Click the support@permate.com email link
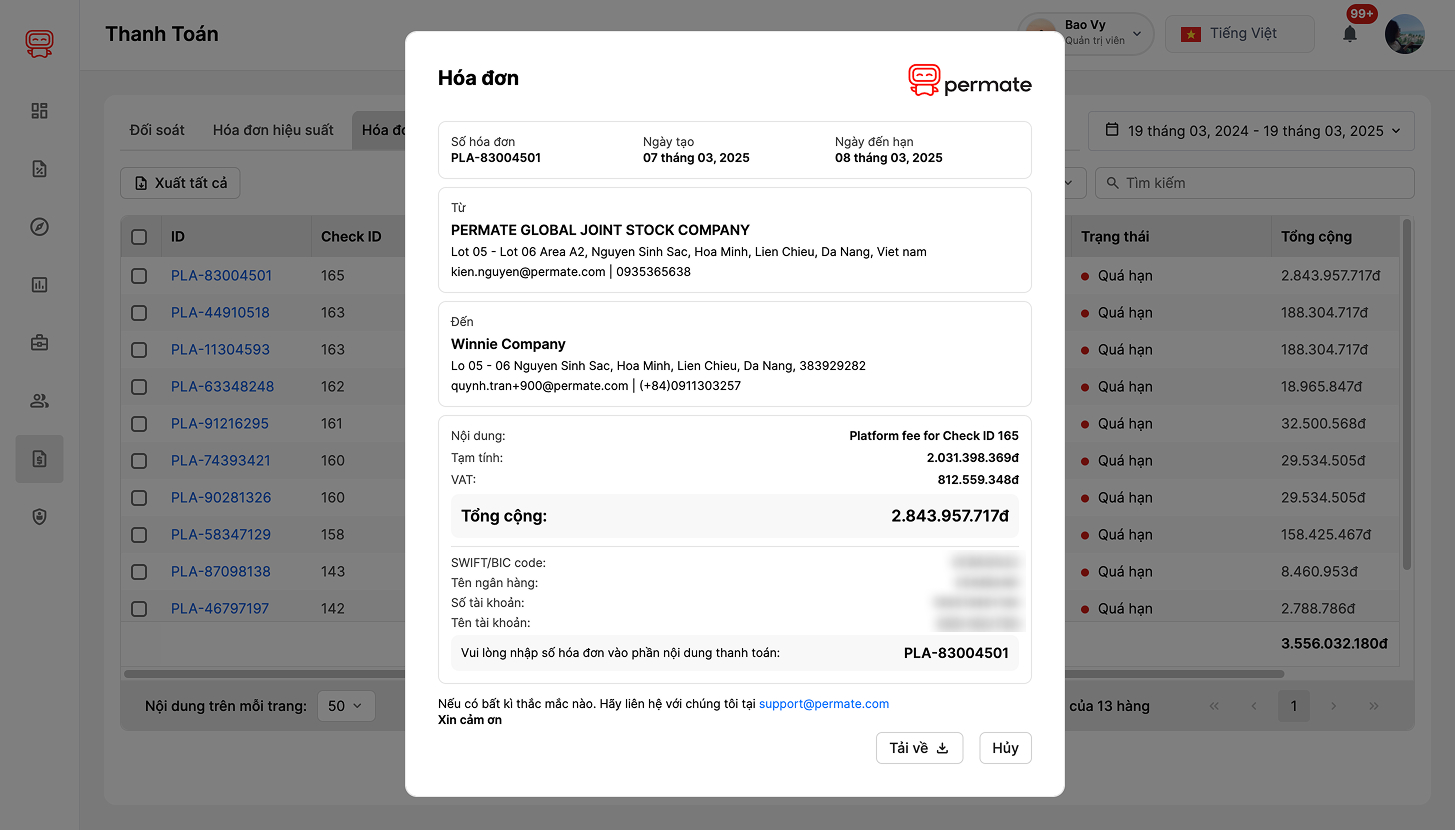 (x=823, y=704)
